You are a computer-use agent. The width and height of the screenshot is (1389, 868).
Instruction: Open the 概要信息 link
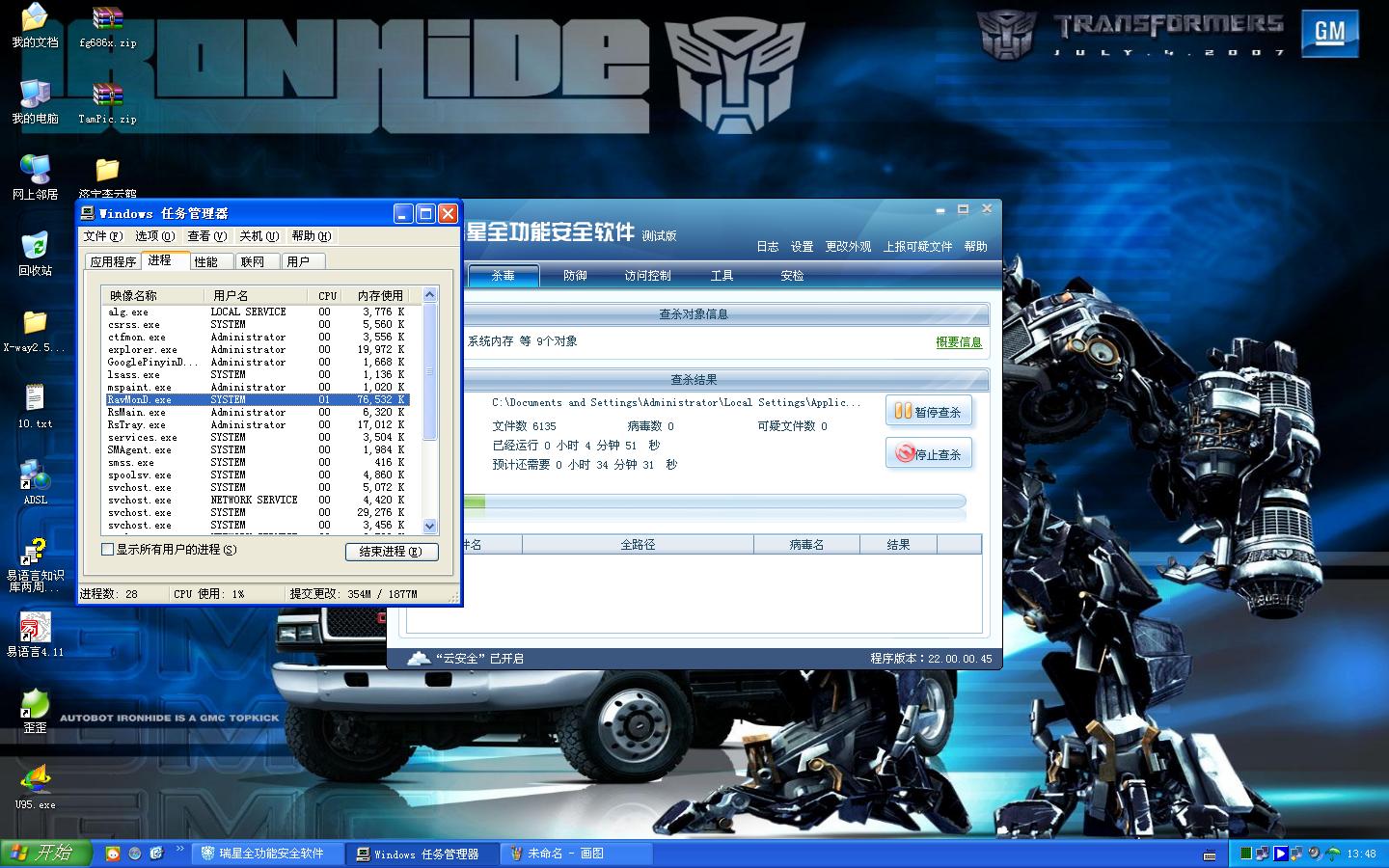(959, 342)
